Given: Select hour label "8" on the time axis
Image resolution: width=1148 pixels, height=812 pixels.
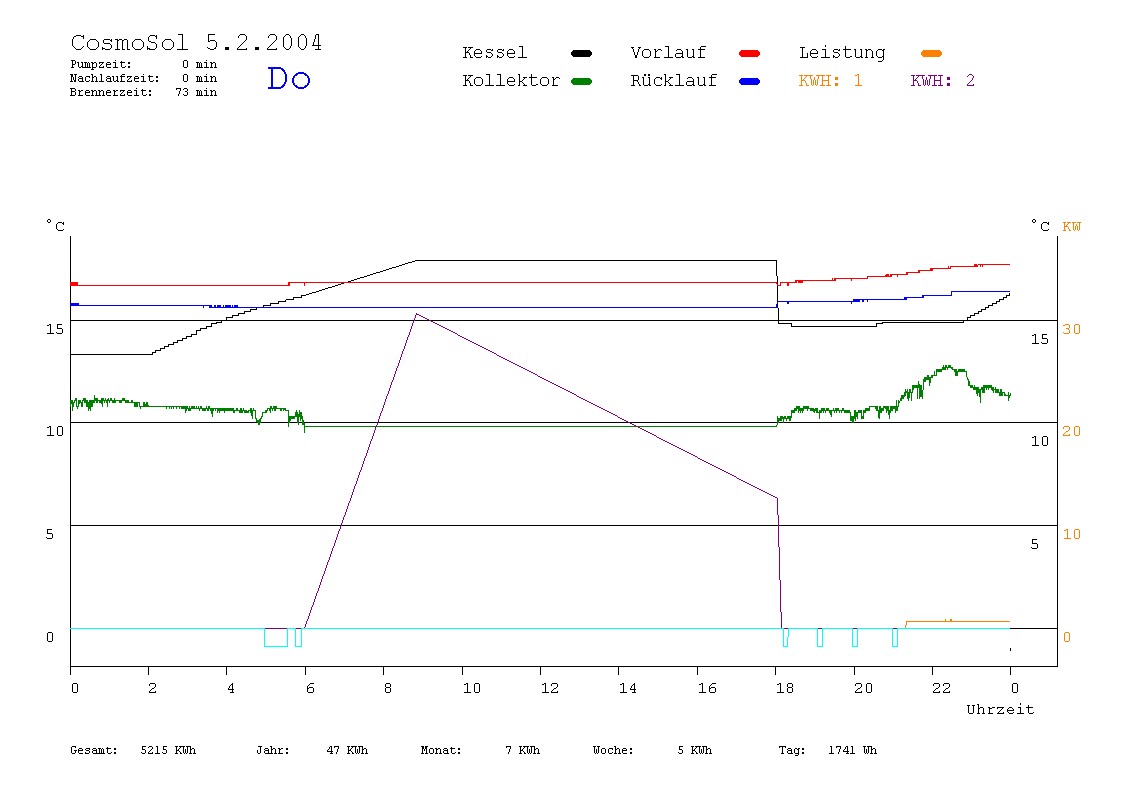Looking at the screenshot, I should coord(388,688).
